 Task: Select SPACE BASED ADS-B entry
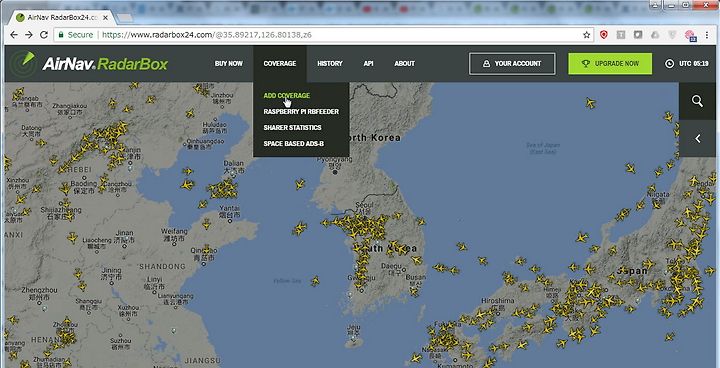[293, 144]
